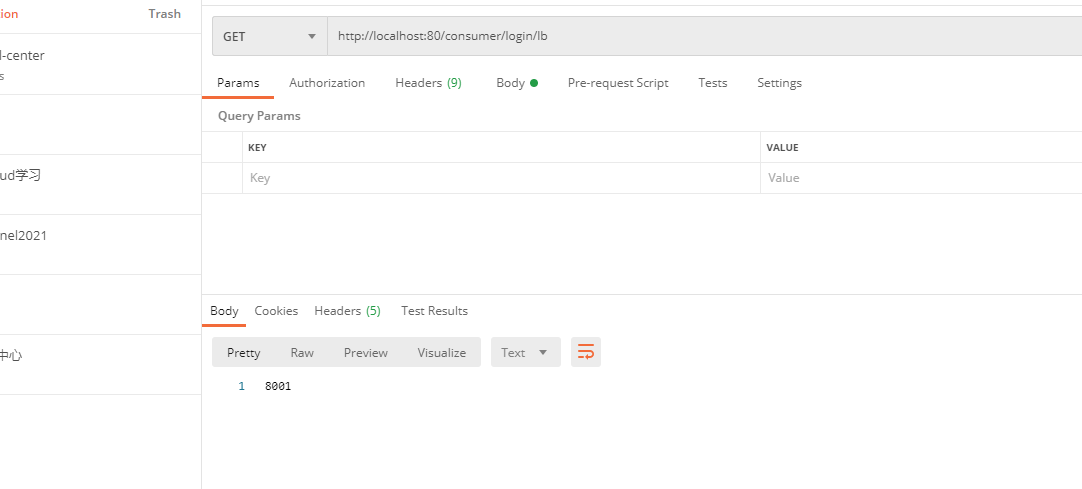Image resolution: width=1082 pixels, height=489 pixels.
Task: Open the response Cookies tab
Action: [276, 311]
